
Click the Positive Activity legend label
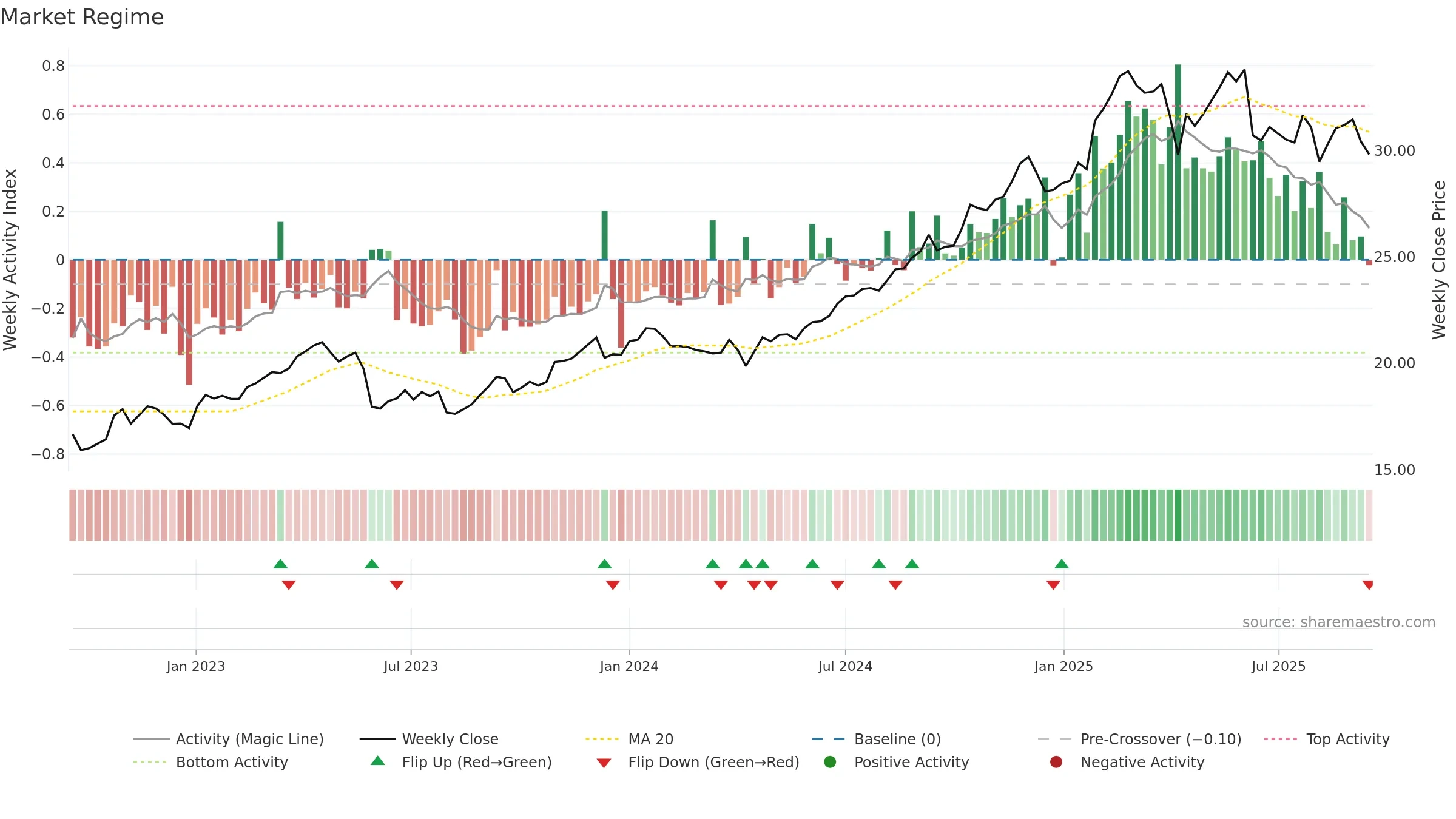point(911,762)
